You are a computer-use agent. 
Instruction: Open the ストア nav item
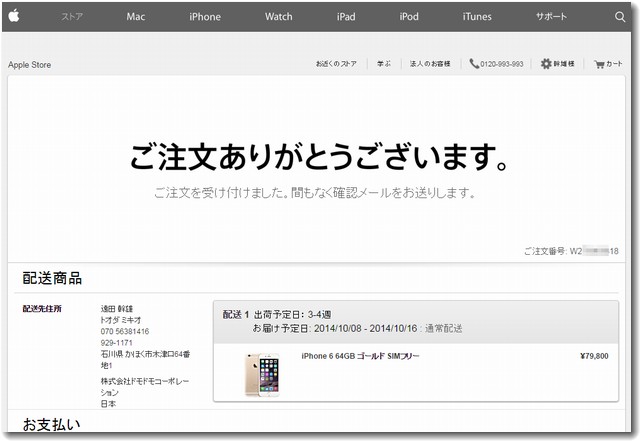(x=72, y=17)
